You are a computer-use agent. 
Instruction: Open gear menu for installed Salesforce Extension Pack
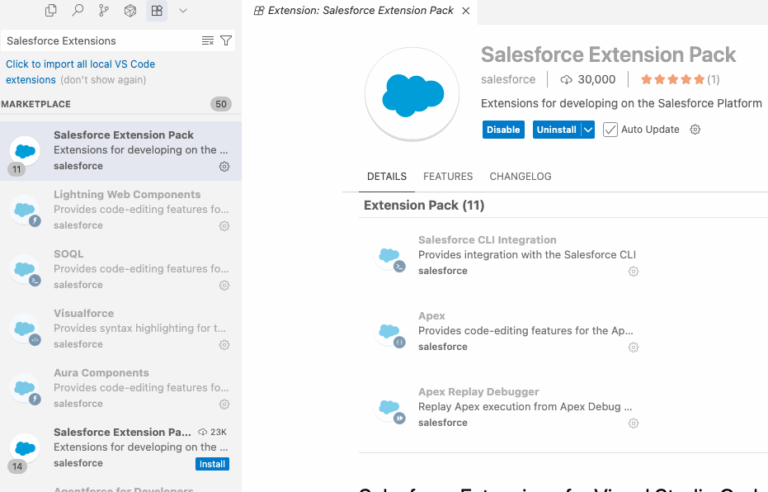(x=224, y=167)
